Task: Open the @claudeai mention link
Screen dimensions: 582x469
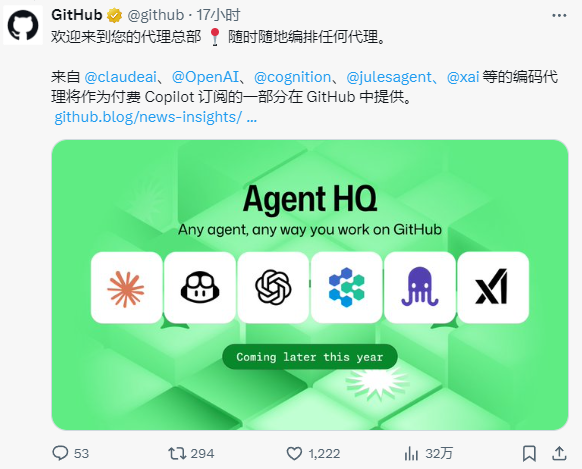Action: pyautogui.click(x=121, y=77)
